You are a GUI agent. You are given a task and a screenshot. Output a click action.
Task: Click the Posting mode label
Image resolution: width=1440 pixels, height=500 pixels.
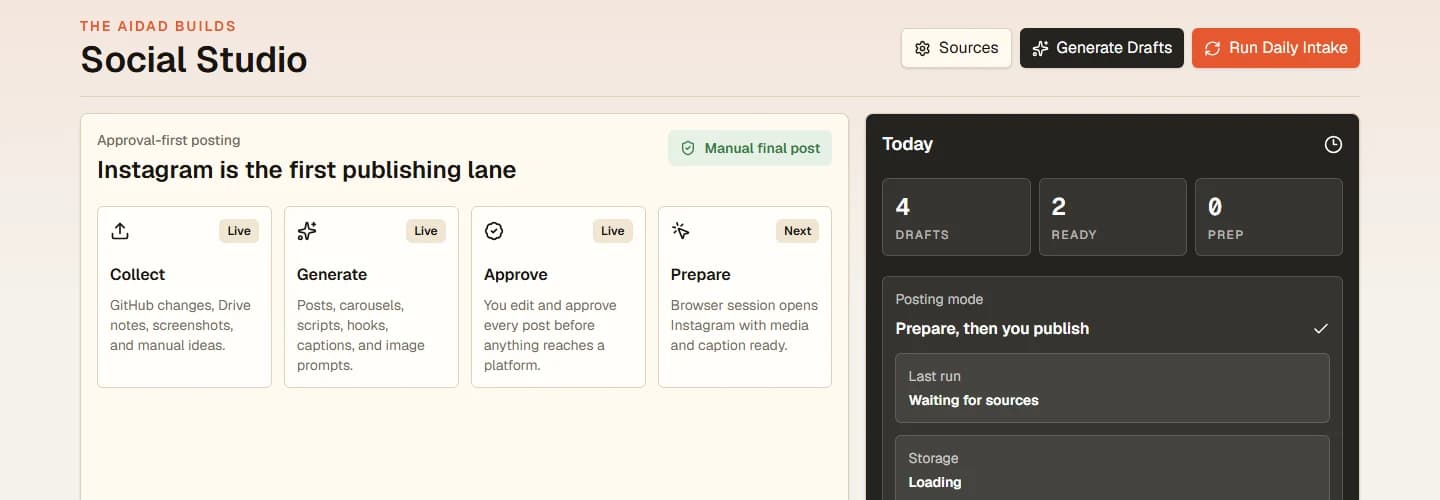click(939, 299)
